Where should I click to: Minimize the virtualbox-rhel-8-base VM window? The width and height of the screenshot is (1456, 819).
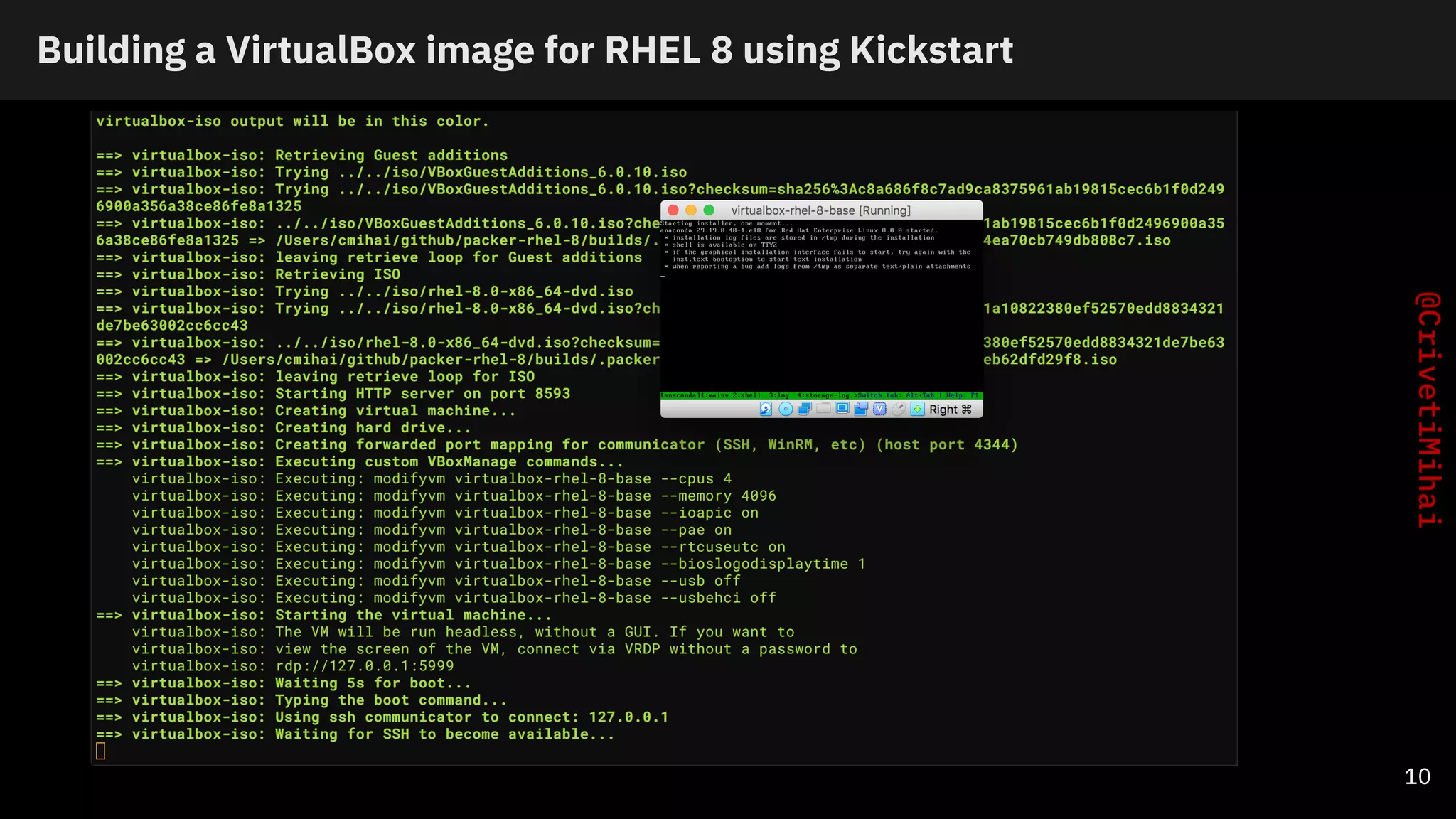click(x=690, y=210)
